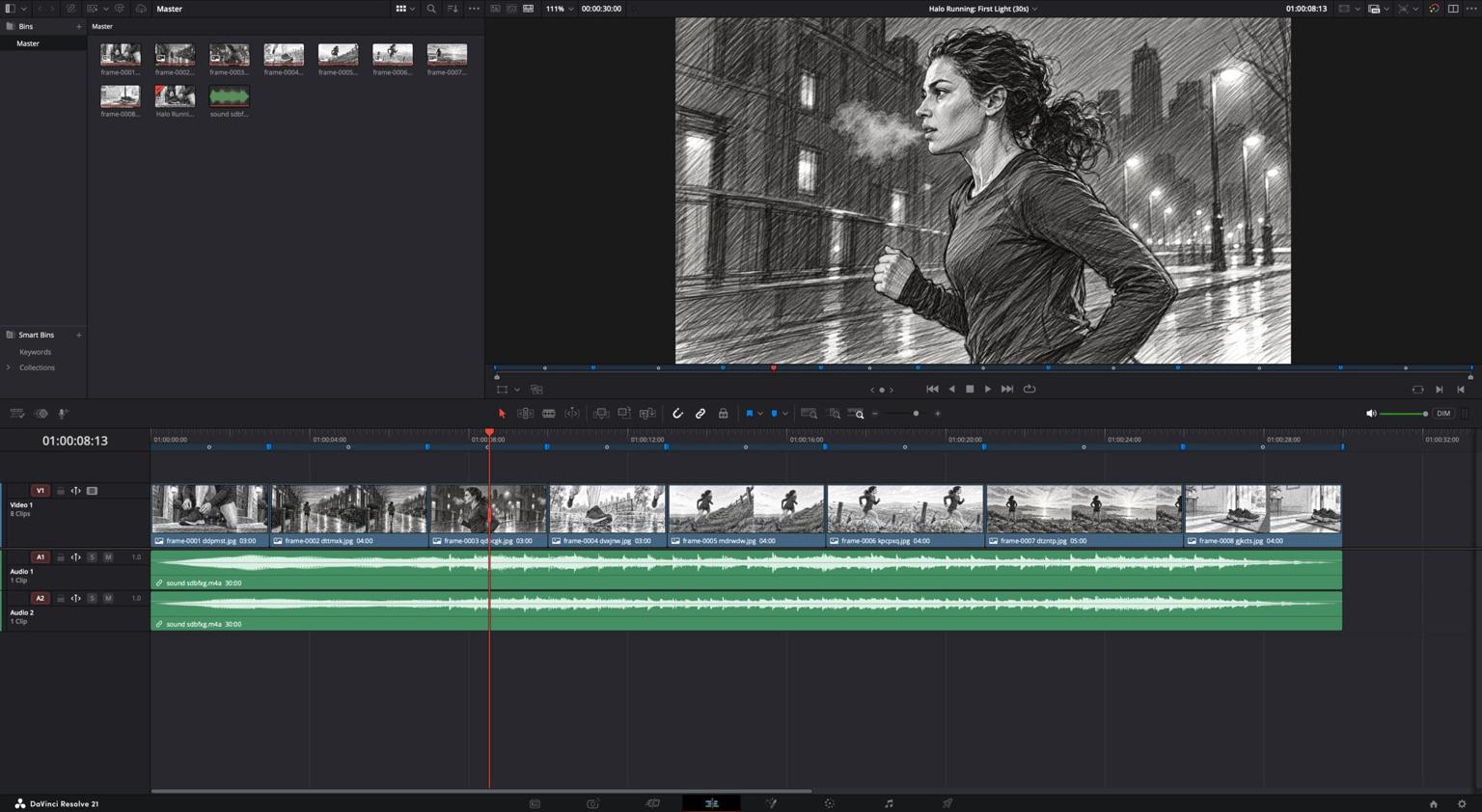
Task: Open media pool search magnifier
Action: tap(431, 9)
